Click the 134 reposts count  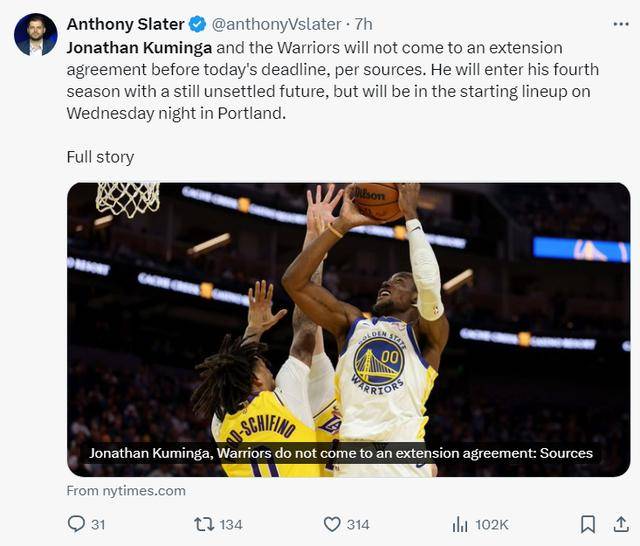point(231,524)
